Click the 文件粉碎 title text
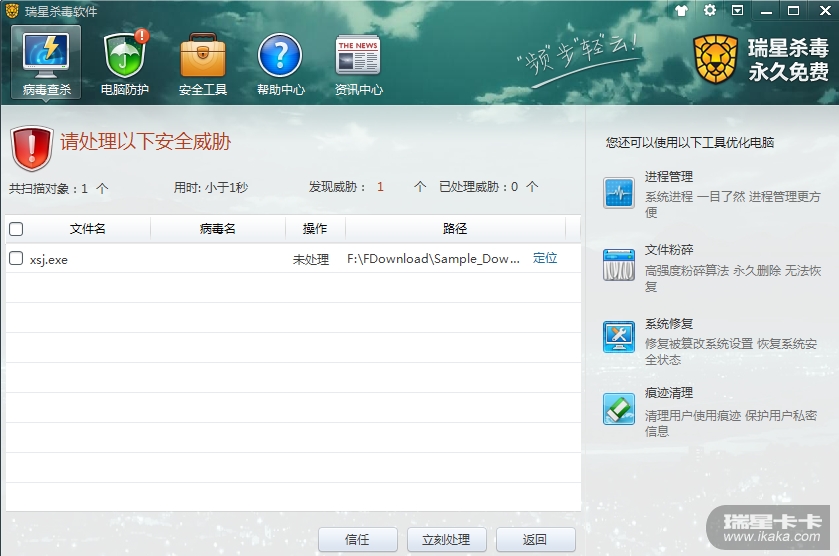 [x=669, y=250]
